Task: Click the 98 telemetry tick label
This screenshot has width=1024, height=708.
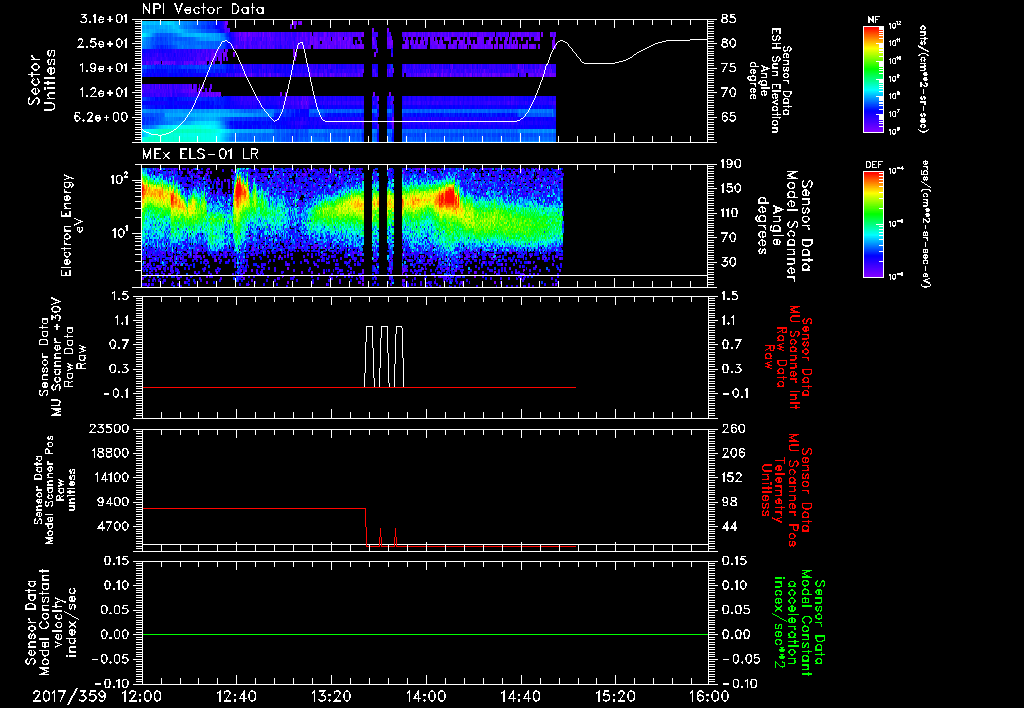Action: pyautogui.click(x=729, y=502)
